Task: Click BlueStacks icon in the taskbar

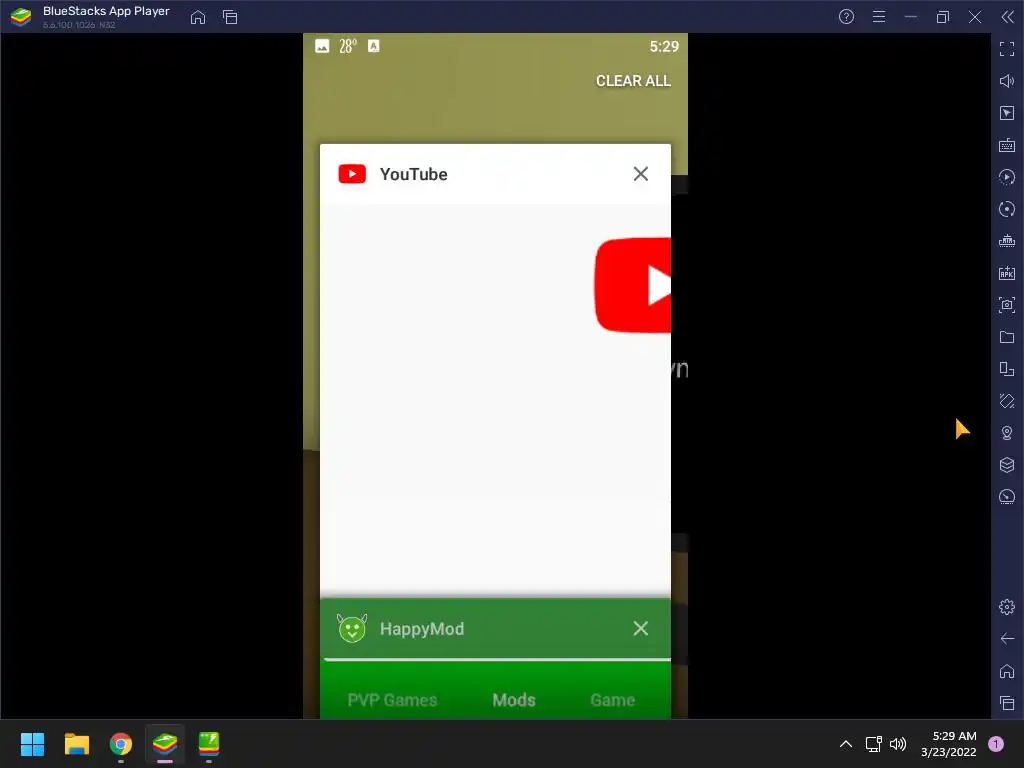Action: click(165, 744)
